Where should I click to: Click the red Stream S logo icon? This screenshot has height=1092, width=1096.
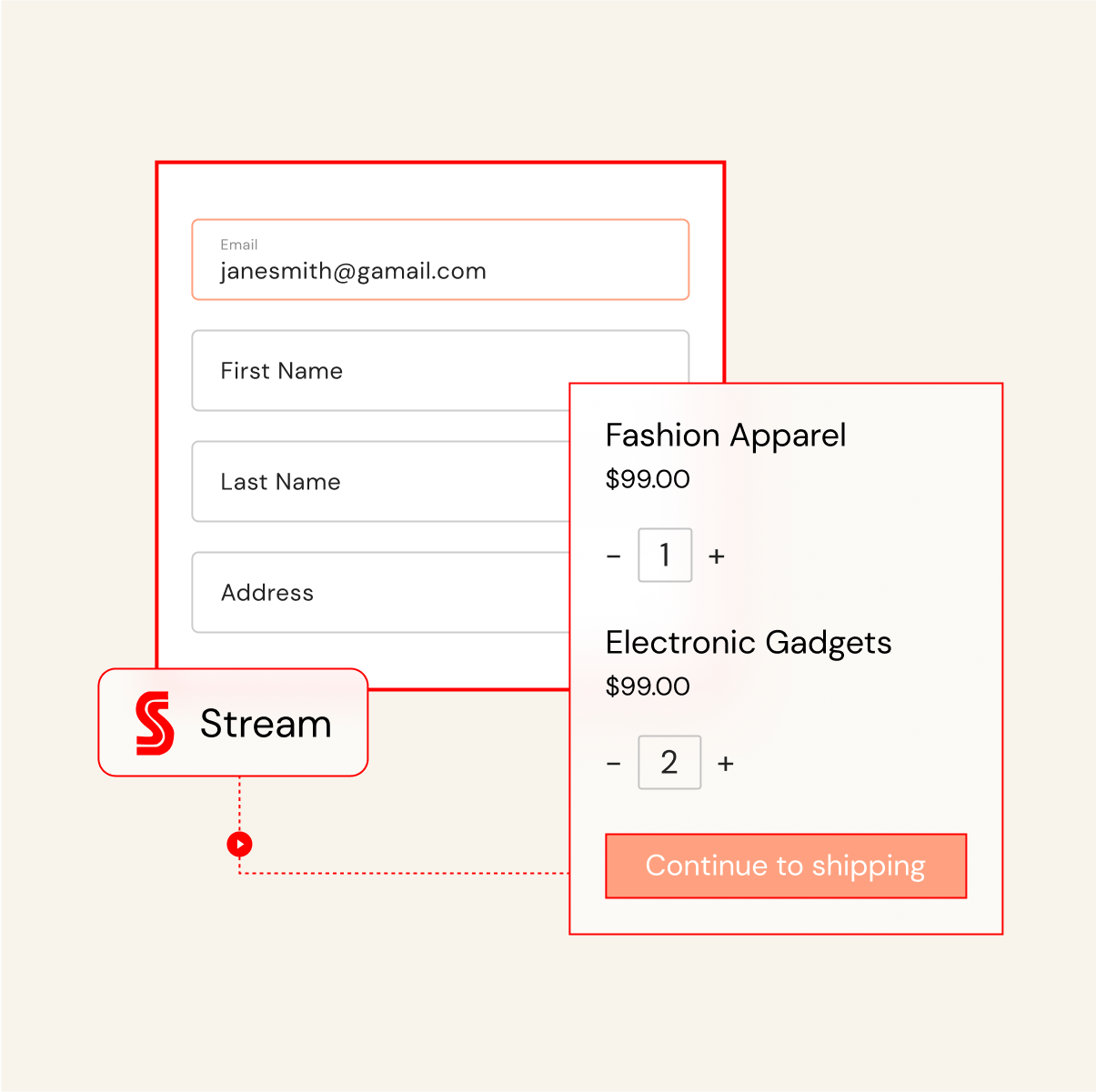[155, 724]
